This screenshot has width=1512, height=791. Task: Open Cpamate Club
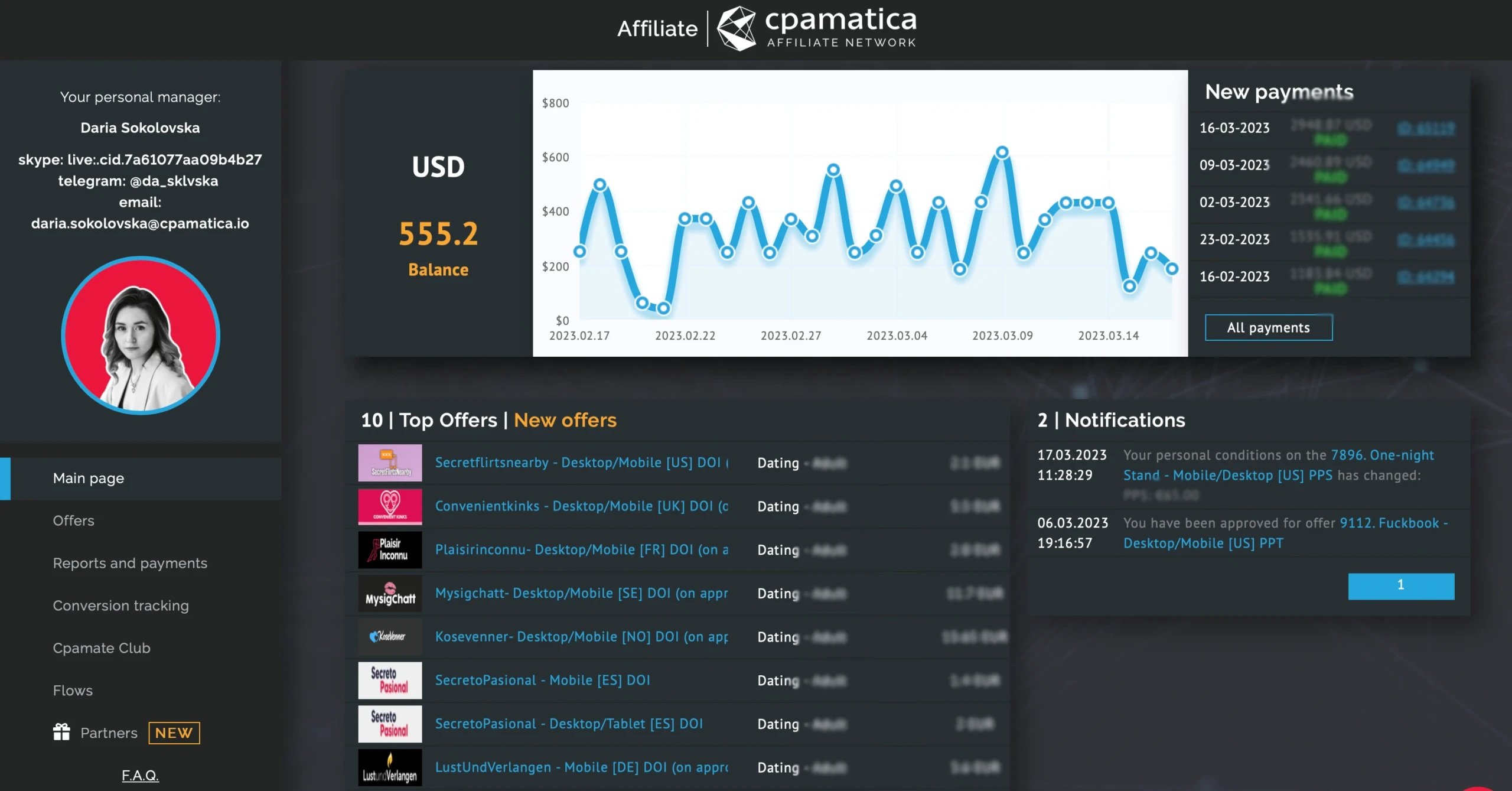click(102, 648)
